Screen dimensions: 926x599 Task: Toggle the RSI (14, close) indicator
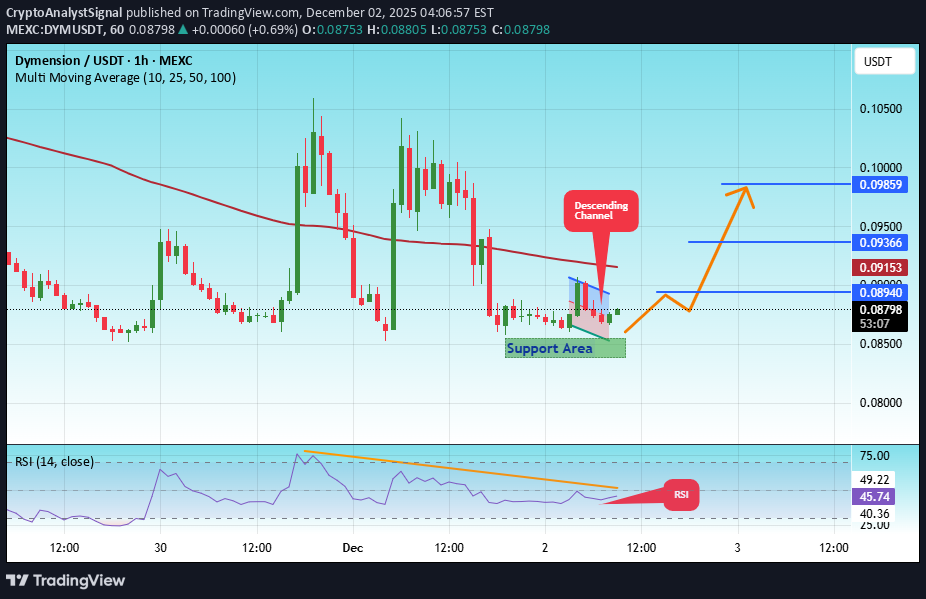pyautogui.click(x=53, y=461)
